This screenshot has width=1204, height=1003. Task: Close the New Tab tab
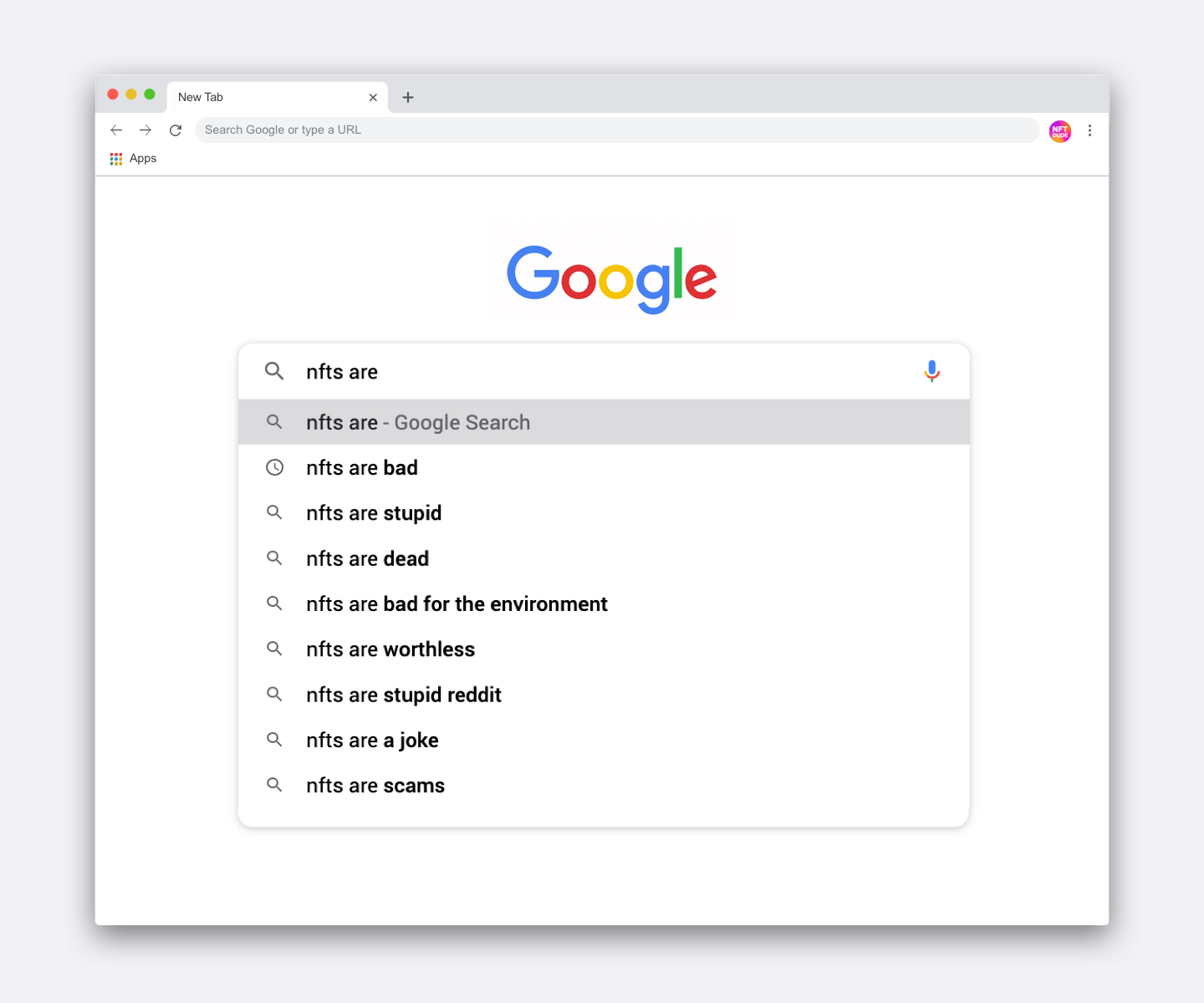373,98
